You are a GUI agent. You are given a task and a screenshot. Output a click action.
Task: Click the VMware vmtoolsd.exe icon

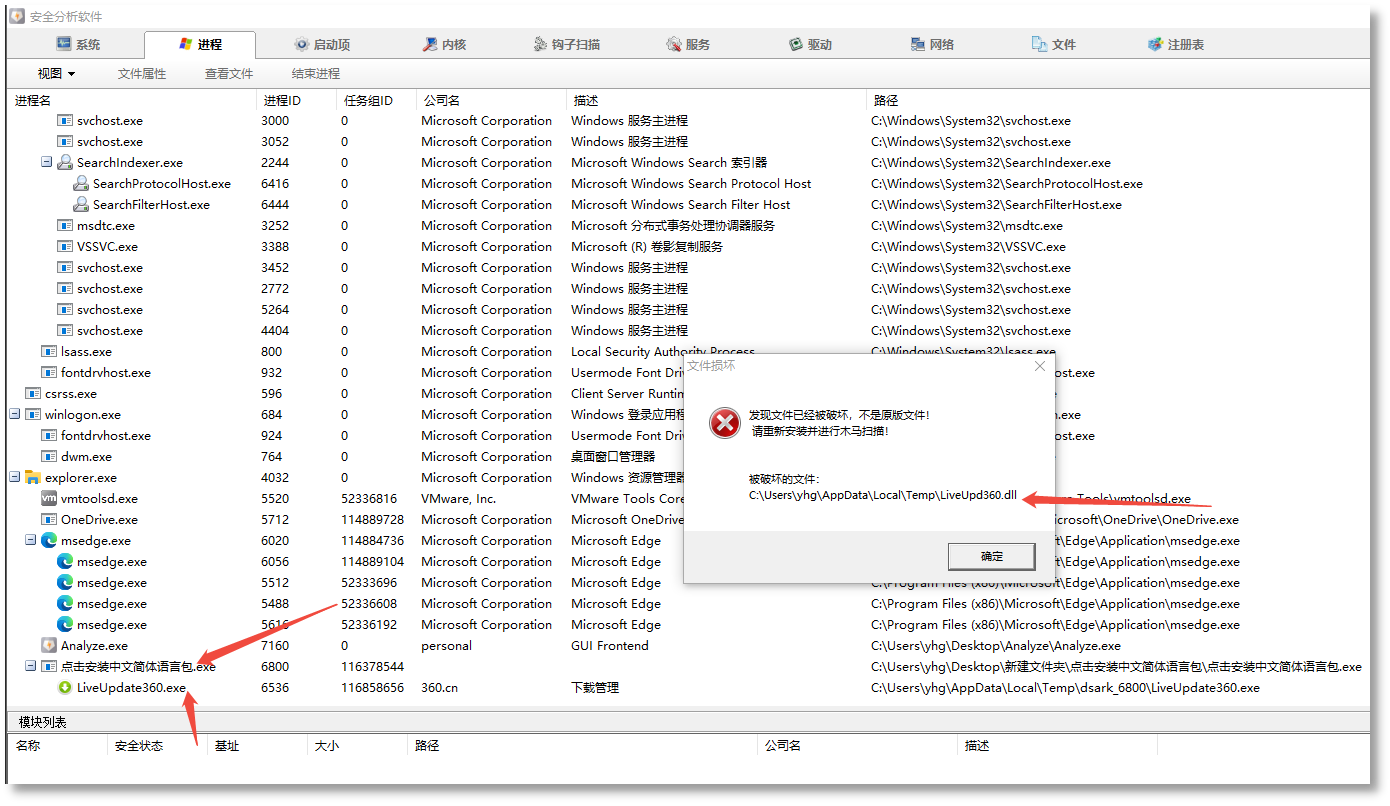(49, 498)
